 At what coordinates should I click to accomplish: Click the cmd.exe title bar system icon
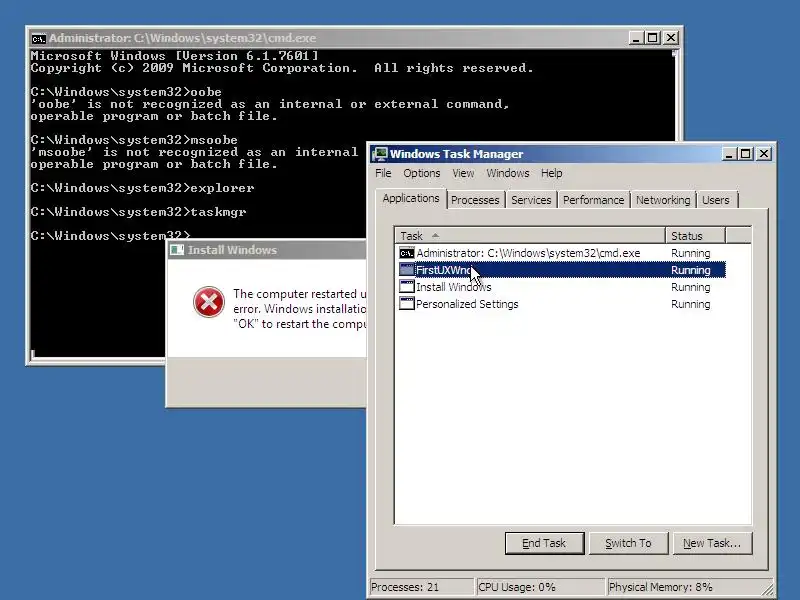(38, 39)
